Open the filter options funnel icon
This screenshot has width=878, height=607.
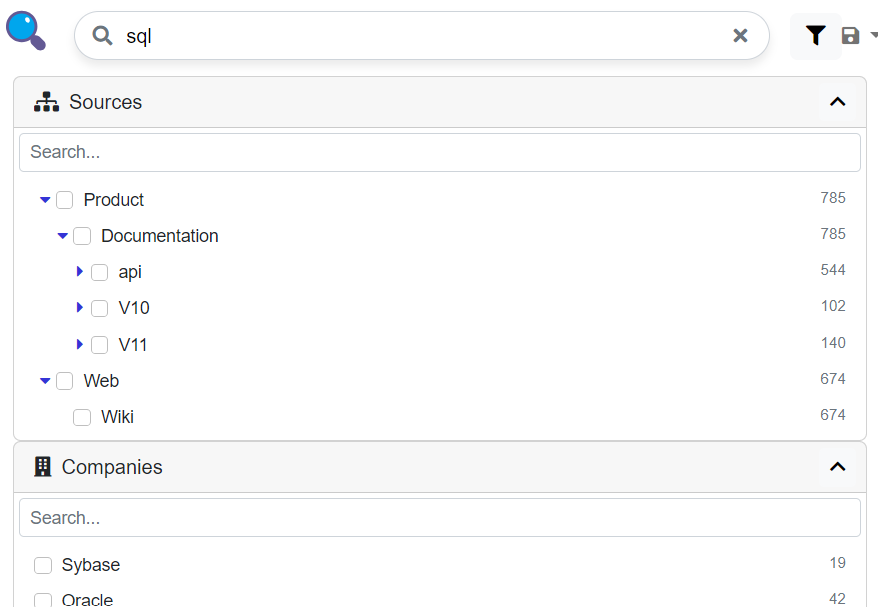click(815, 35)
